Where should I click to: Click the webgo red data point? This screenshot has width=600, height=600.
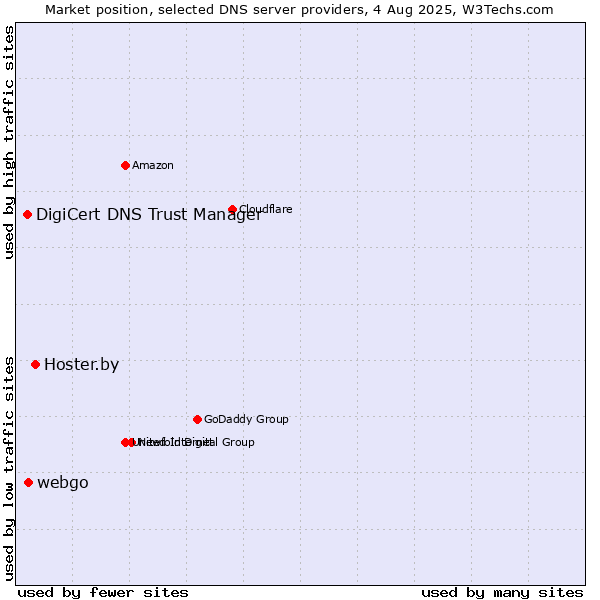(28, 482)
